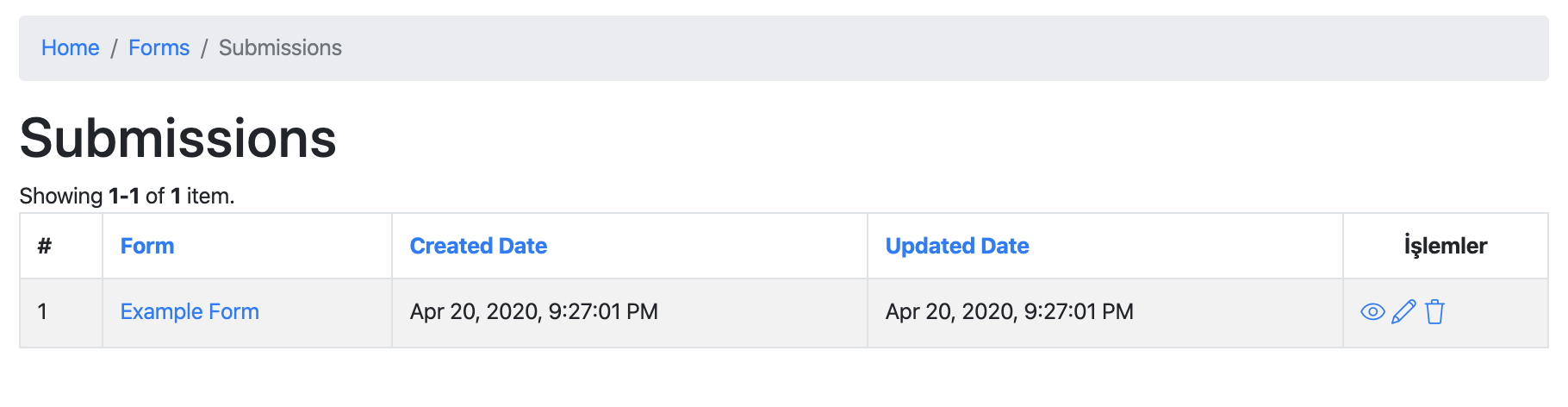1568x407 pixels.
Task: Click the large Submissions page heading
Action: pos(178,139)
